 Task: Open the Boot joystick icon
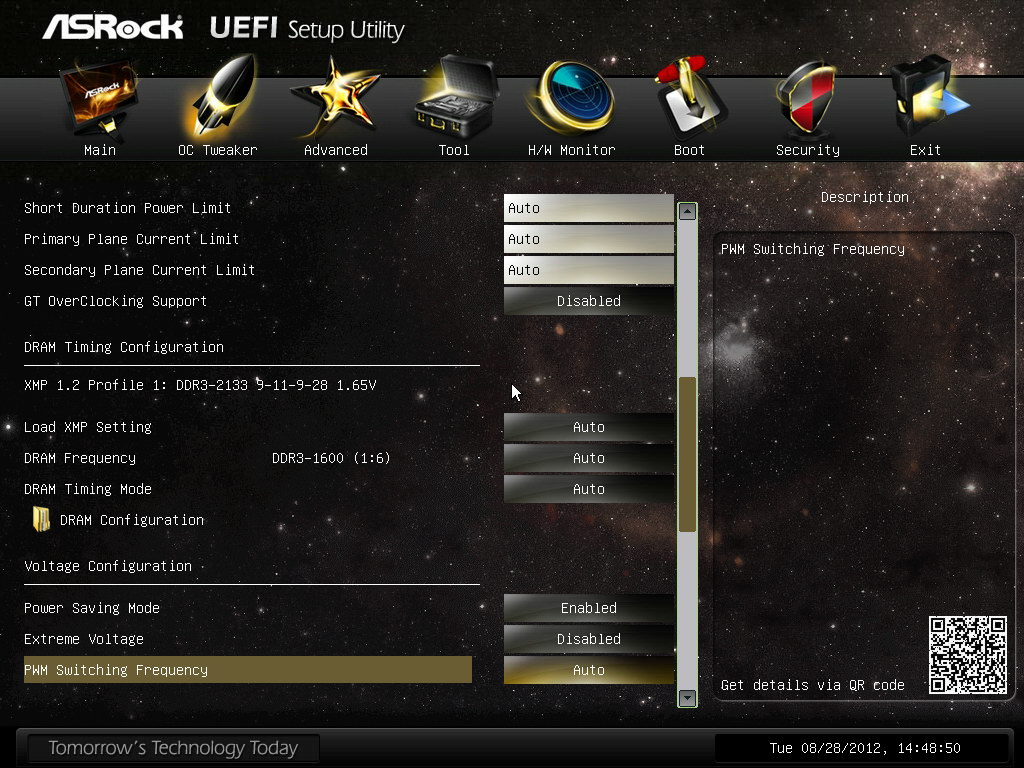(689, 98)
